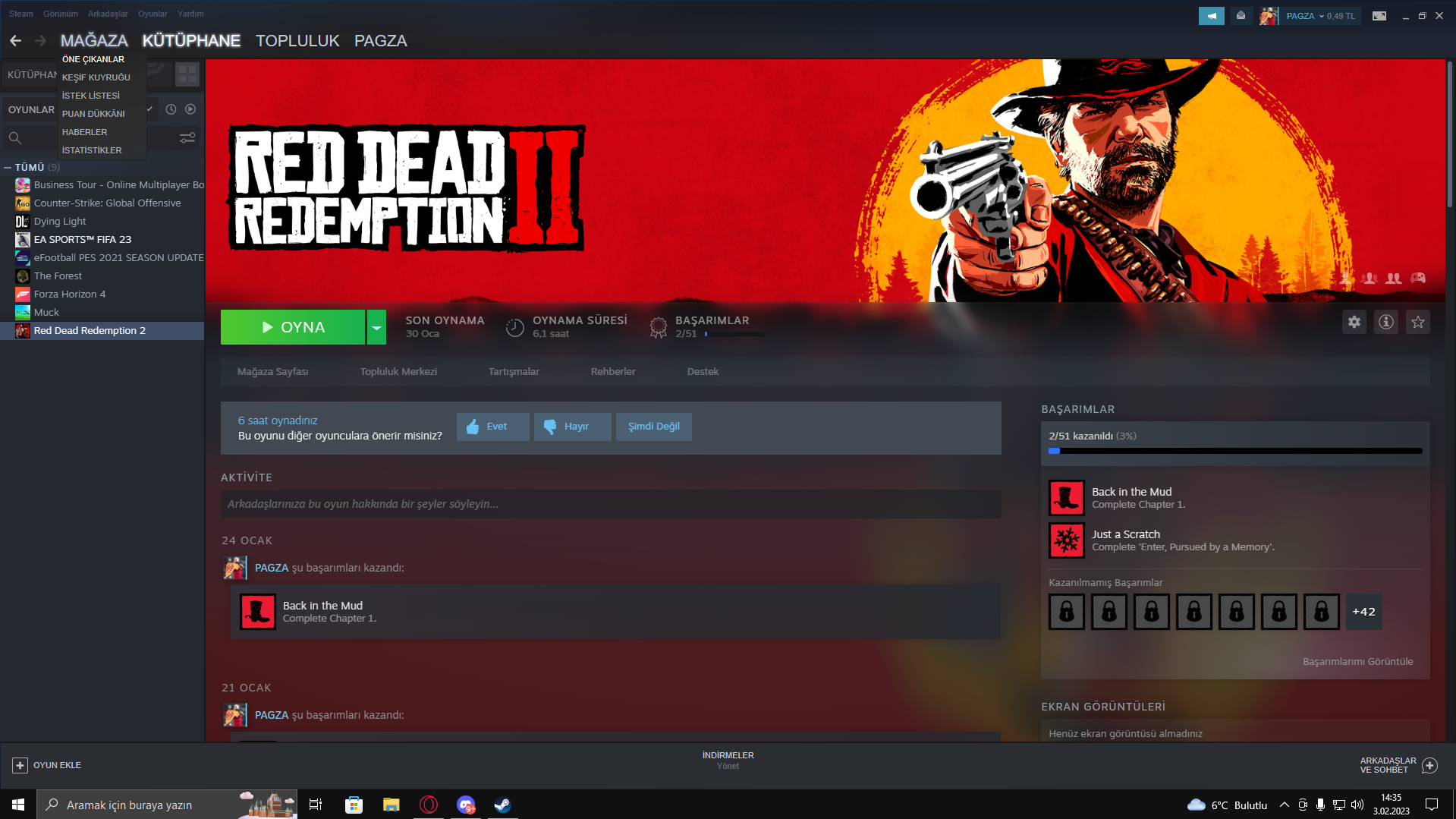Open the Arkadaşlar menu
1456x819 pixels.
point(108,14)
